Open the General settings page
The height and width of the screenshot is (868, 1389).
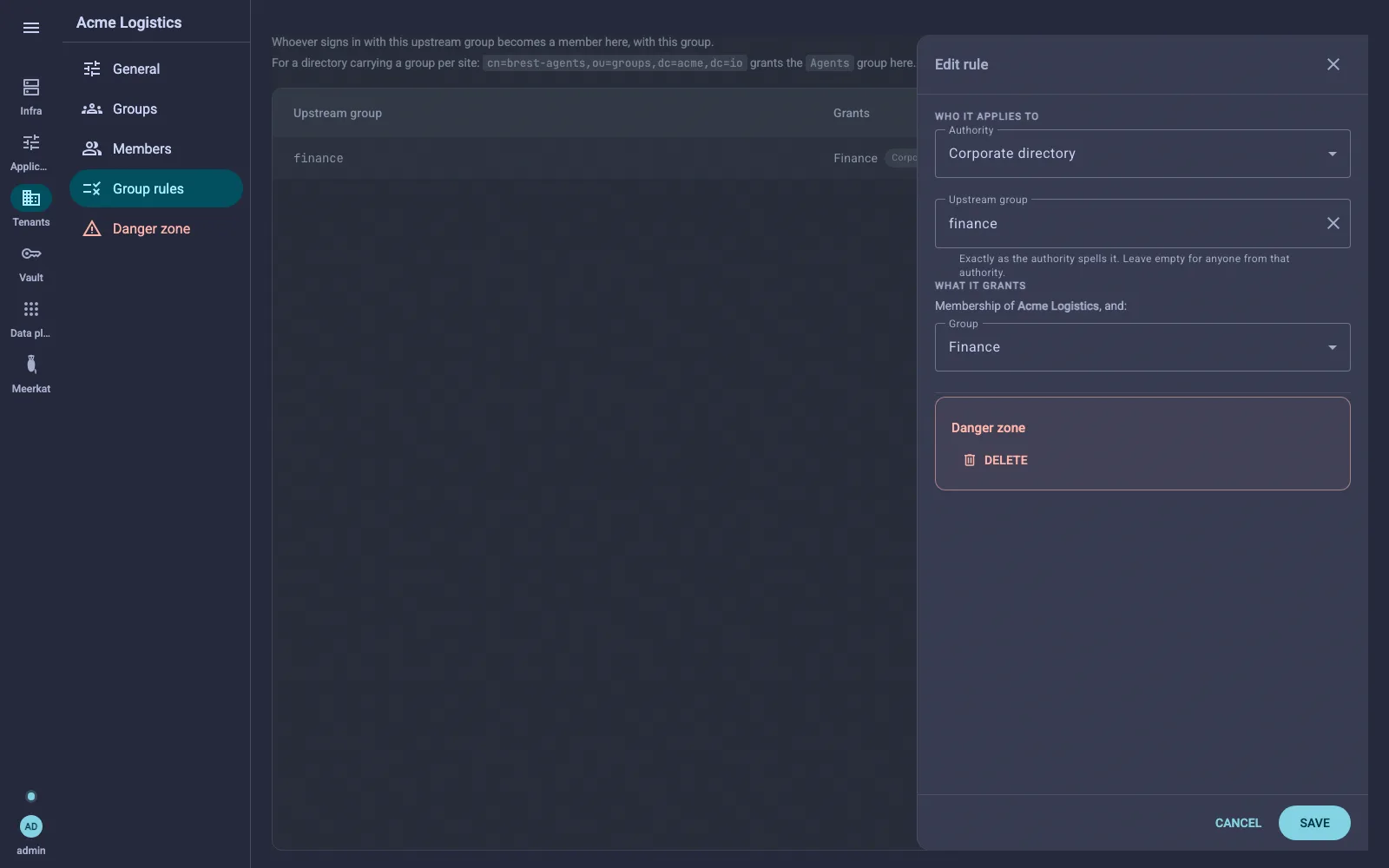coord(156,69)
